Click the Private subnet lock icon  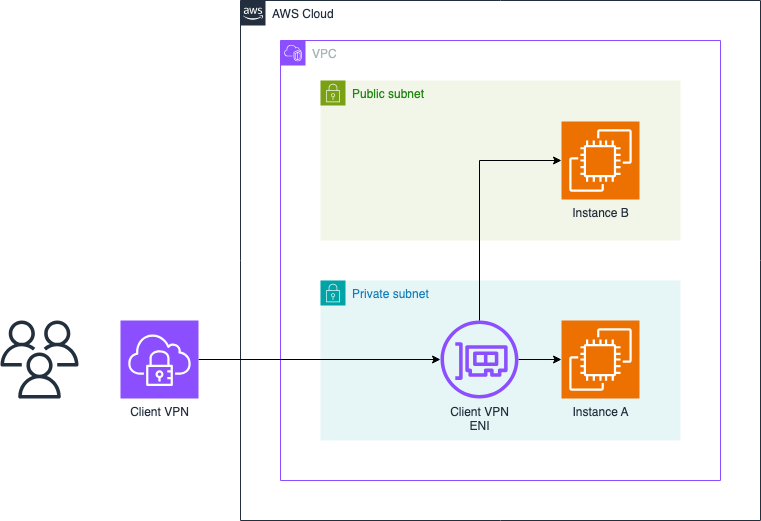tap(333, 293)
